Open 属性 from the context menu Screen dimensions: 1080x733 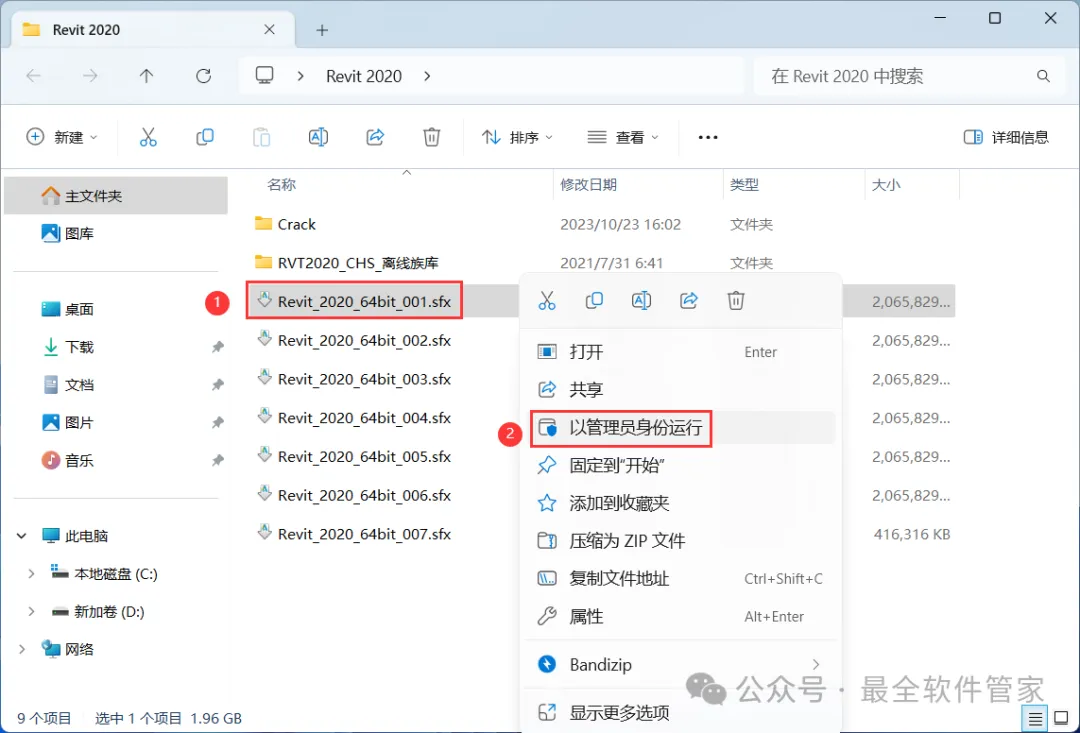682,617
